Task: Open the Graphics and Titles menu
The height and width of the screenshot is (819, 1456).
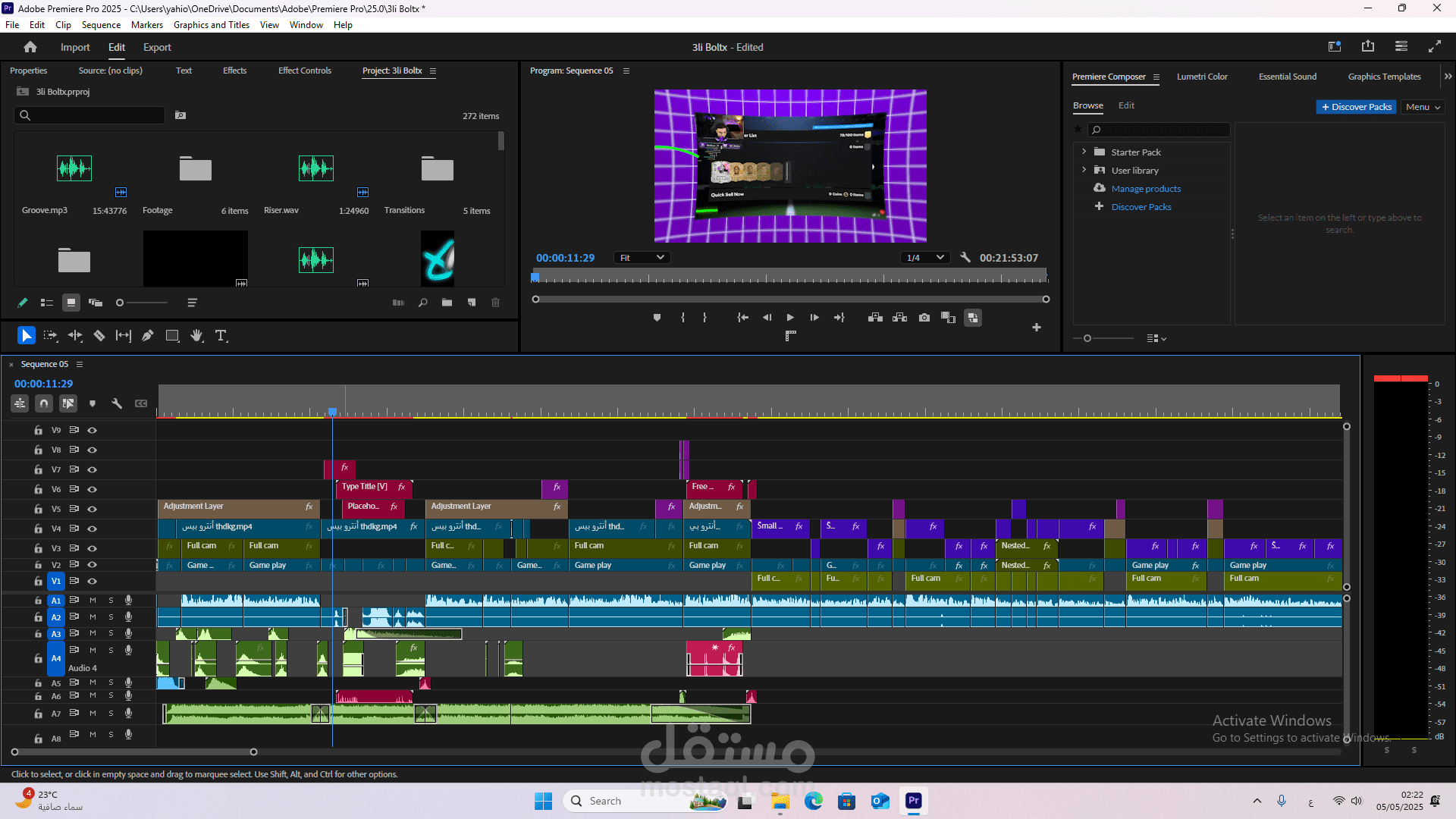Action: pos(212,25)
